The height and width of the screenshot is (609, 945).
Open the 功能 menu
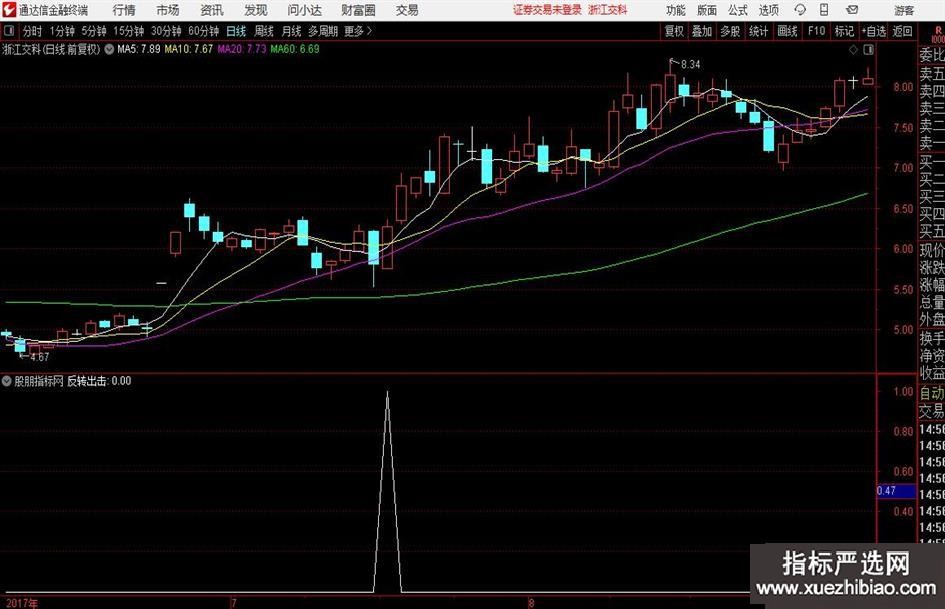point(676,10)
